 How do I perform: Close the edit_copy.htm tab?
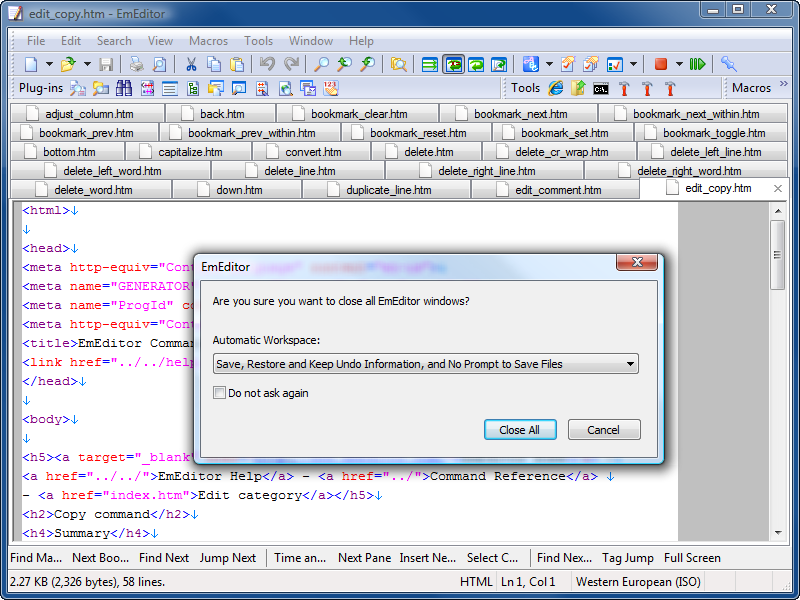(x=778, y=189)
